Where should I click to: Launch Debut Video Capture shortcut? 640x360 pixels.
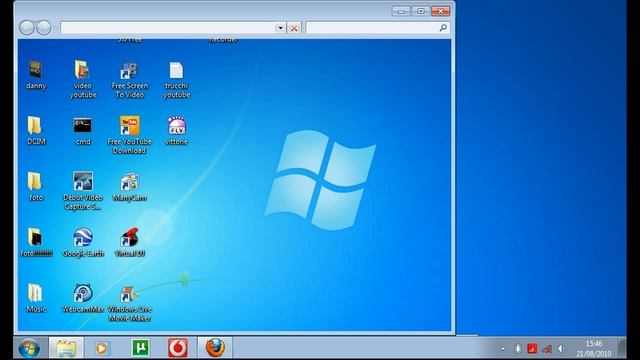click(x=82, y=191)
